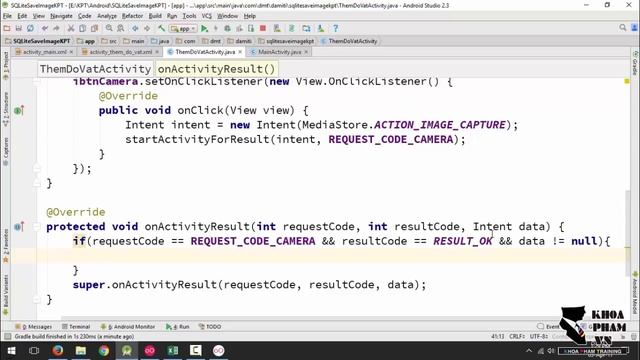This screenshot has width=640, height=360.
Task: Click the java folder breadcrumb
Action: click(160, 41)
